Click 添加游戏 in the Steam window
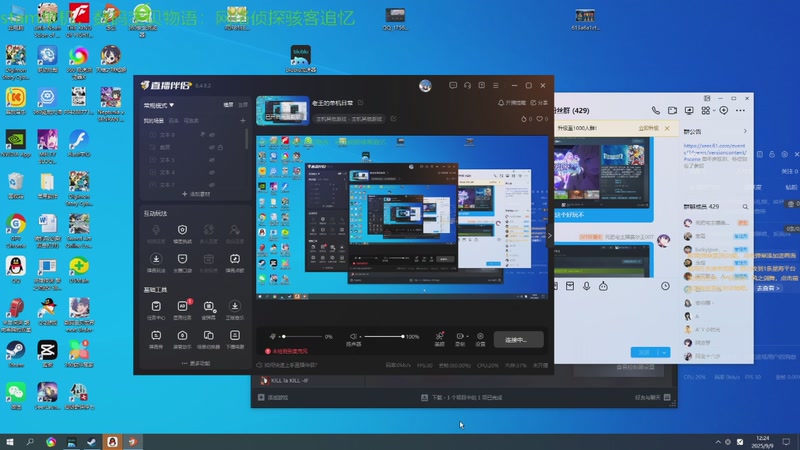The width and height of the screenshot is (800, 450). click(x=273, y=397)
